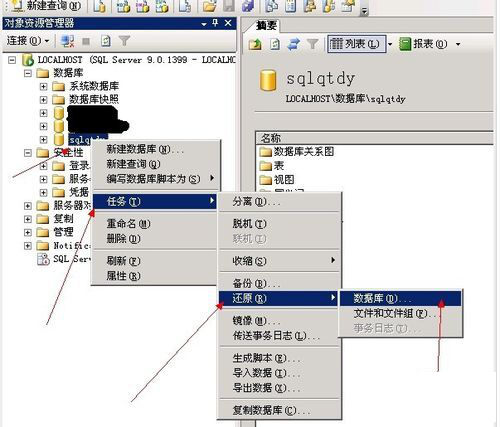Expand the 数据库快照 folder
The height and width of the screenshot is (427, 500).
pyautogui.click(x=43, y=100)
